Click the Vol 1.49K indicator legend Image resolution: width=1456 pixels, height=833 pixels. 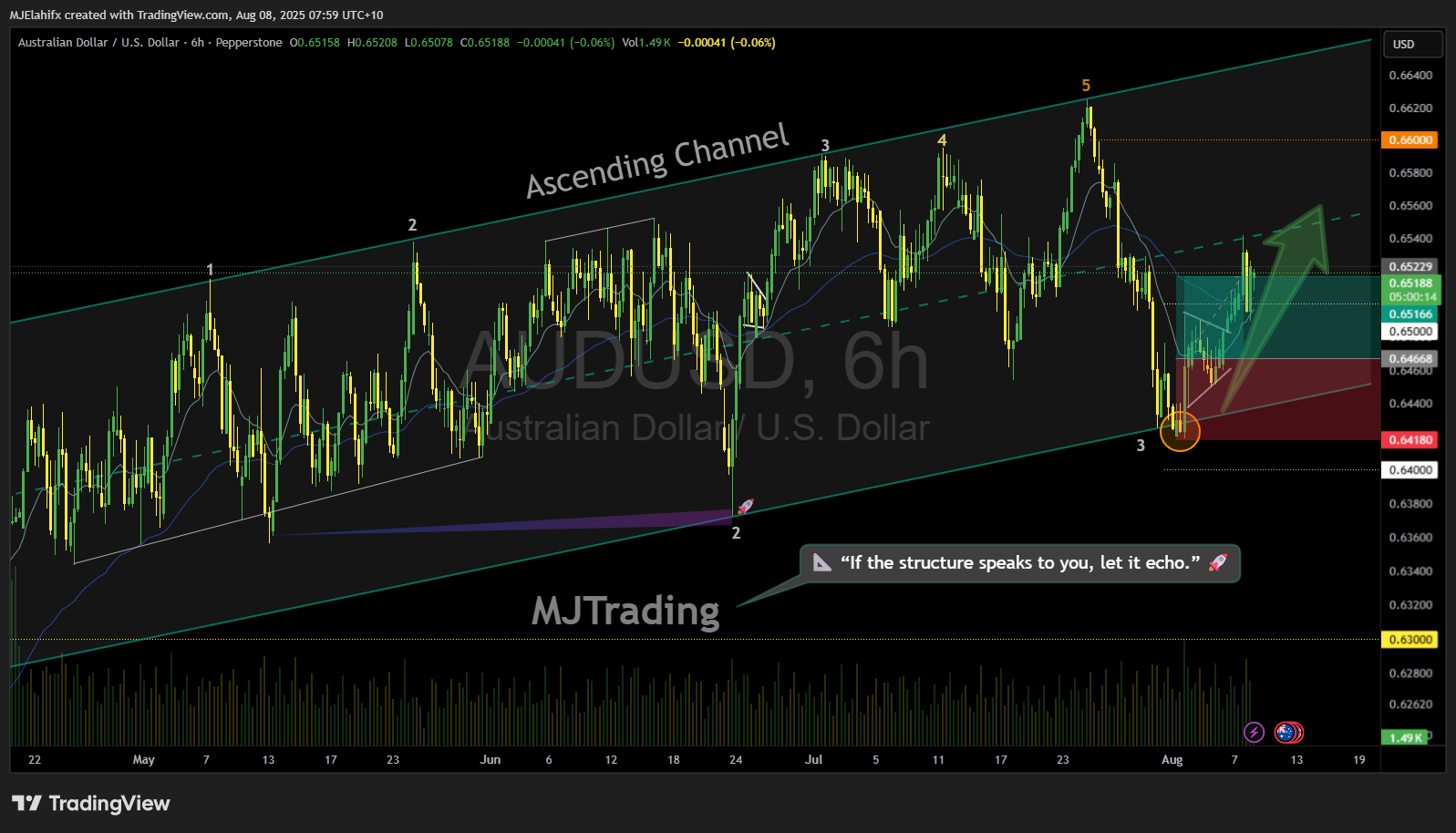[646, 43]
